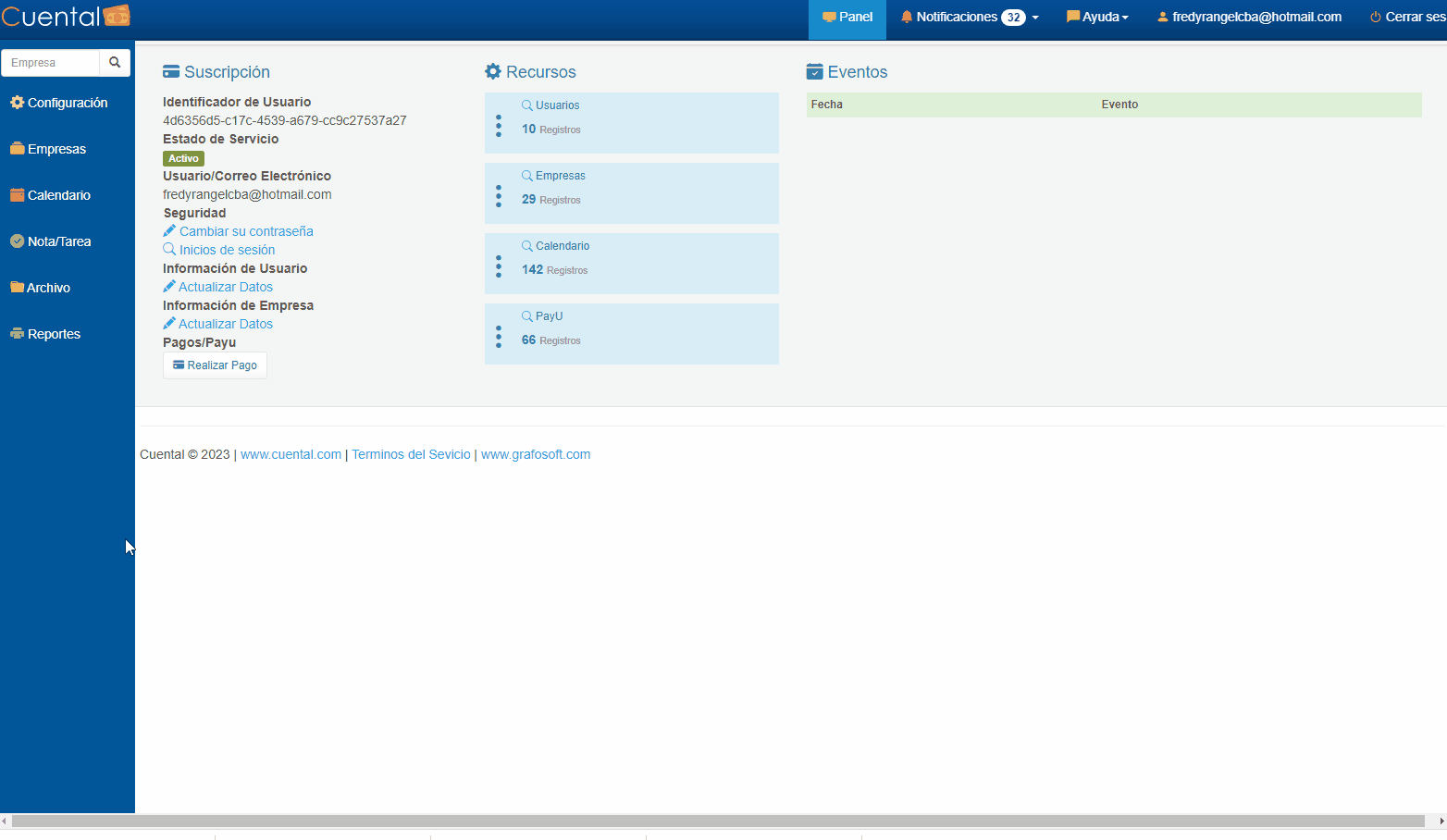The width and height of the screenshot is (1447, 840).
Task: Open the Inicios de sesión link
Action: 227,250
